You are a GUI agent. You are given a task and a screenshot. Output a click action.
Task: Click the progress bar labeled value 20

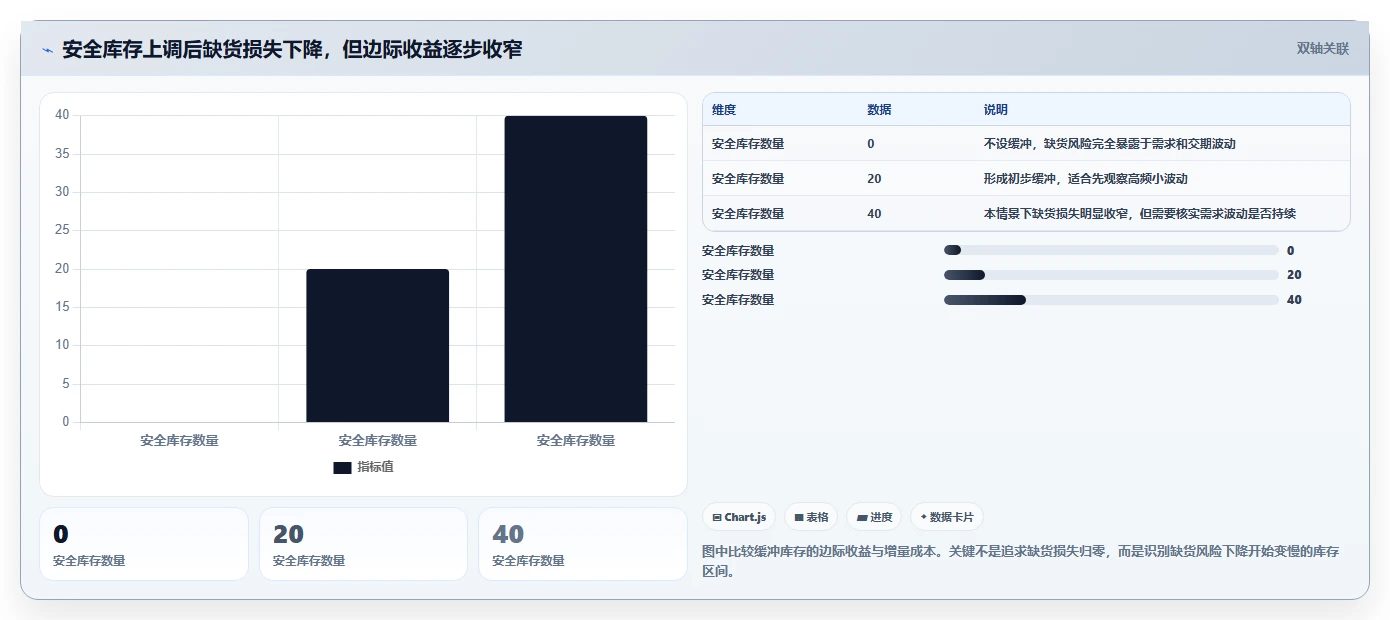pyautogui.click(x=1111, y=275)
